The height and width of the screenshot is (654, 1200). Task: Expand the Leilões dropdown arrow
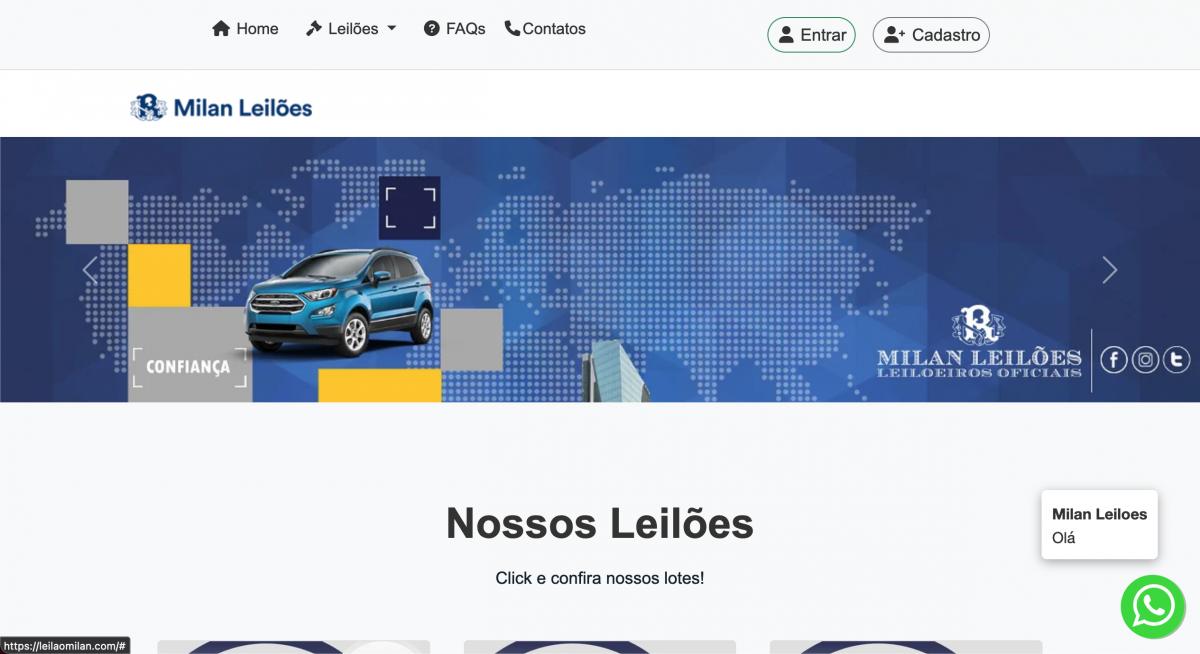click(x=392, y=29)
